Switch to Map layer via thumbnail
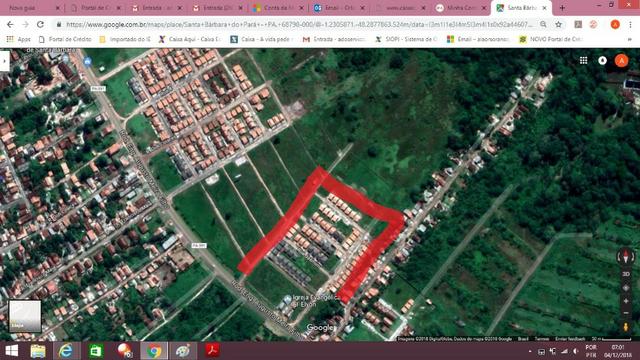Image resolution: width=640 pixels, height=360 pixels. pos(25,316)
